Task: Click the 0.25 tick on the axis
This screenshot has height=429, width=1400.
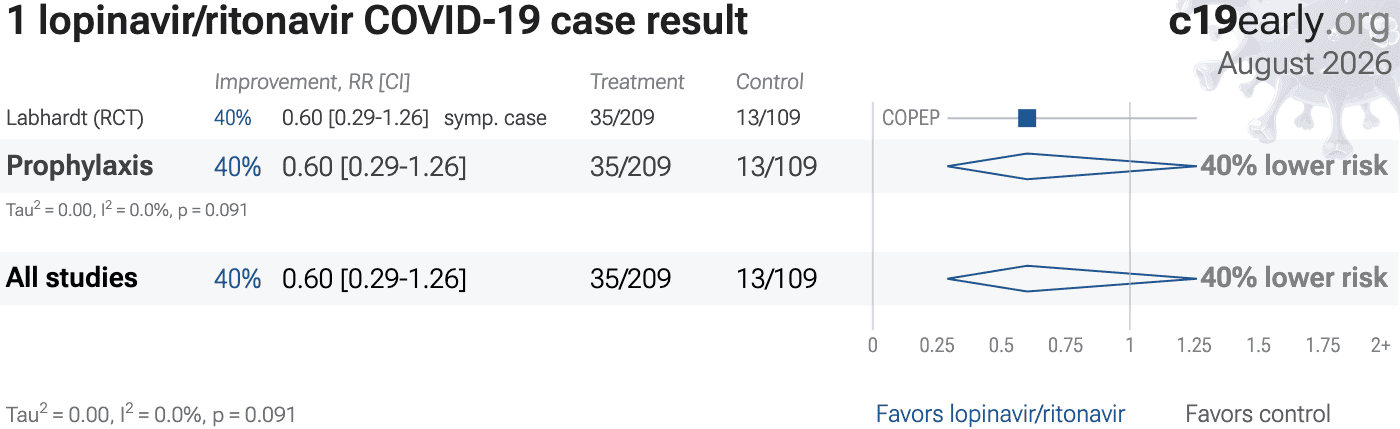Action: click(937, 346)
